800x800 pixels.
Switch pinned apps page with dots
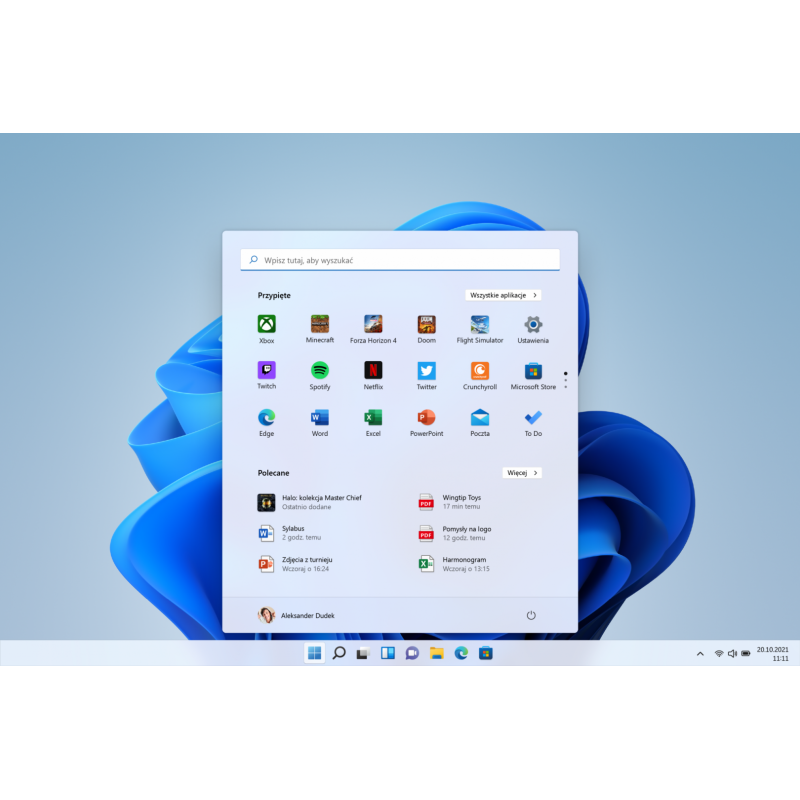coord(565,380)
